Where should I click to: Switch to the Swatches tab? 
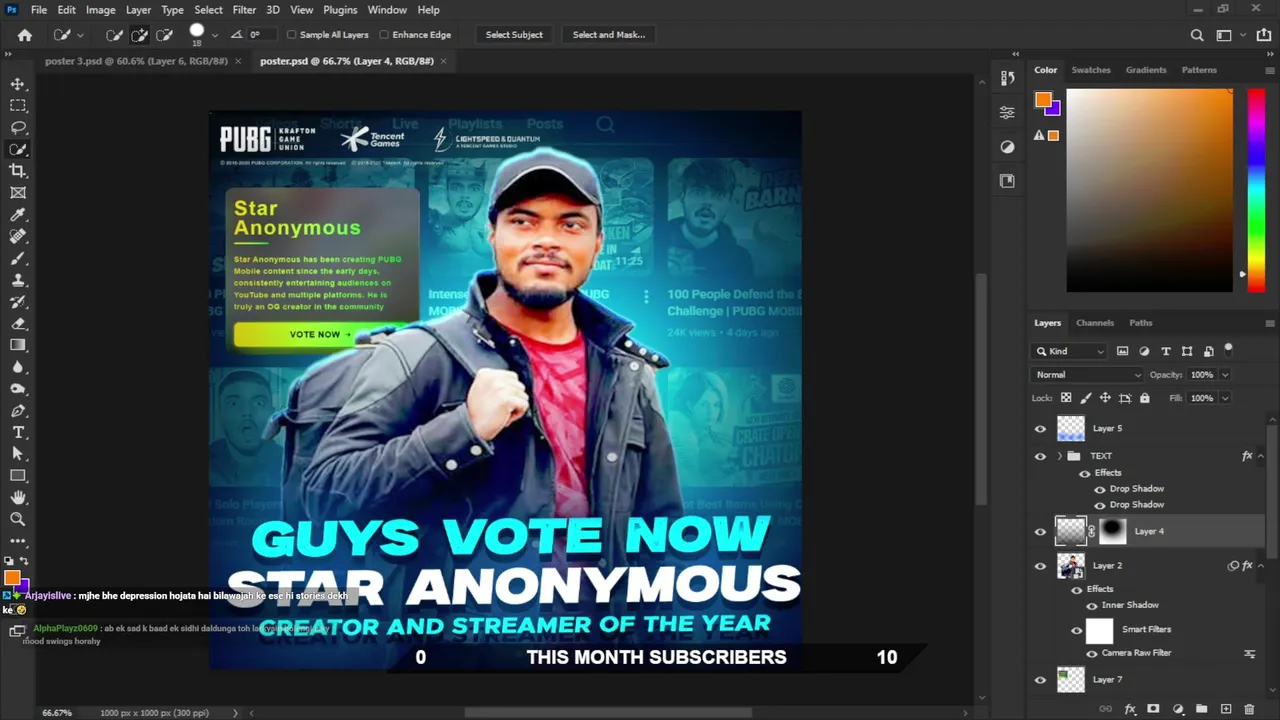coord(1091,70)
